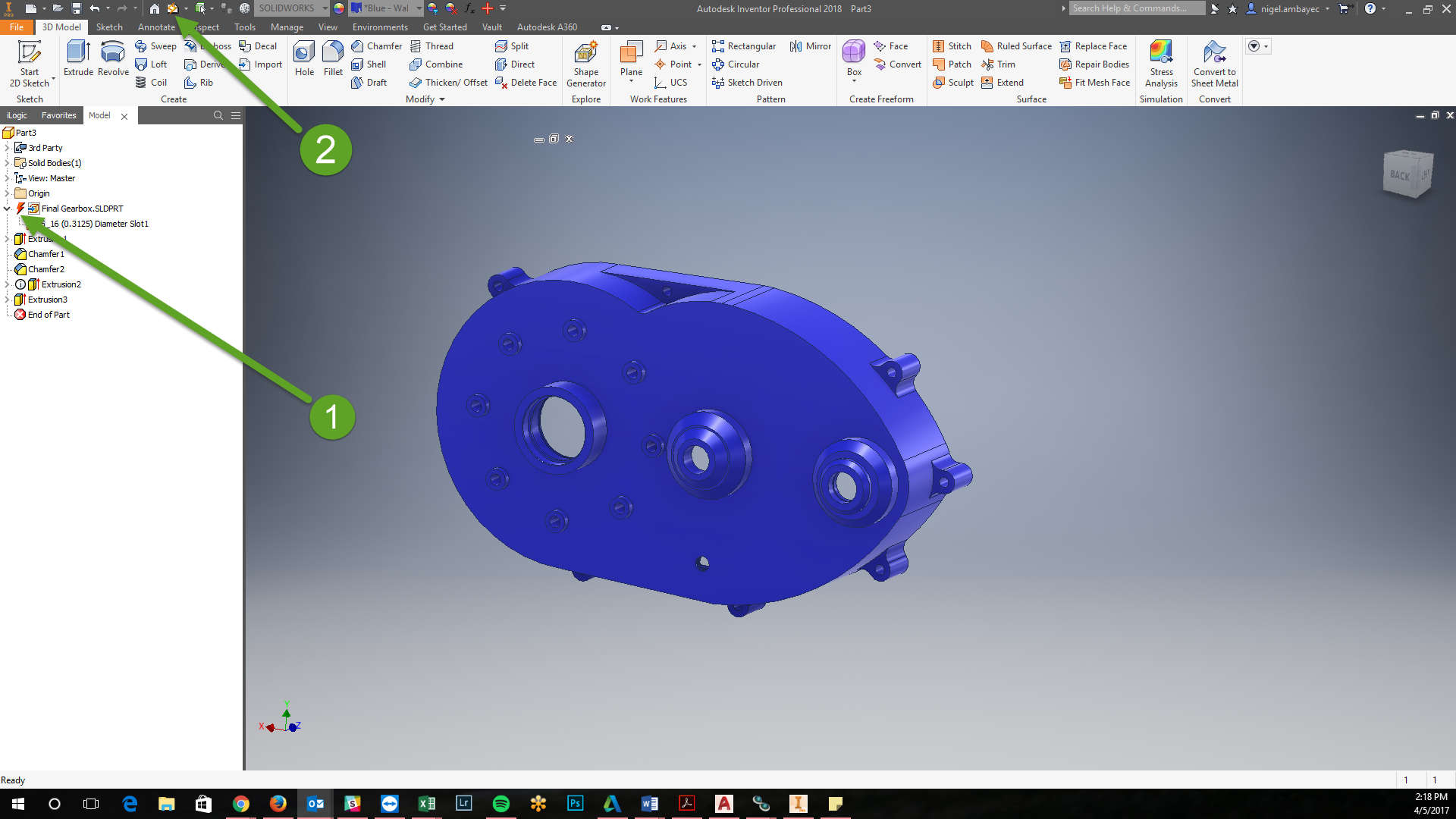Switch to the Sketch ribbon tab
1456x819 pixels.
(109, 27)
